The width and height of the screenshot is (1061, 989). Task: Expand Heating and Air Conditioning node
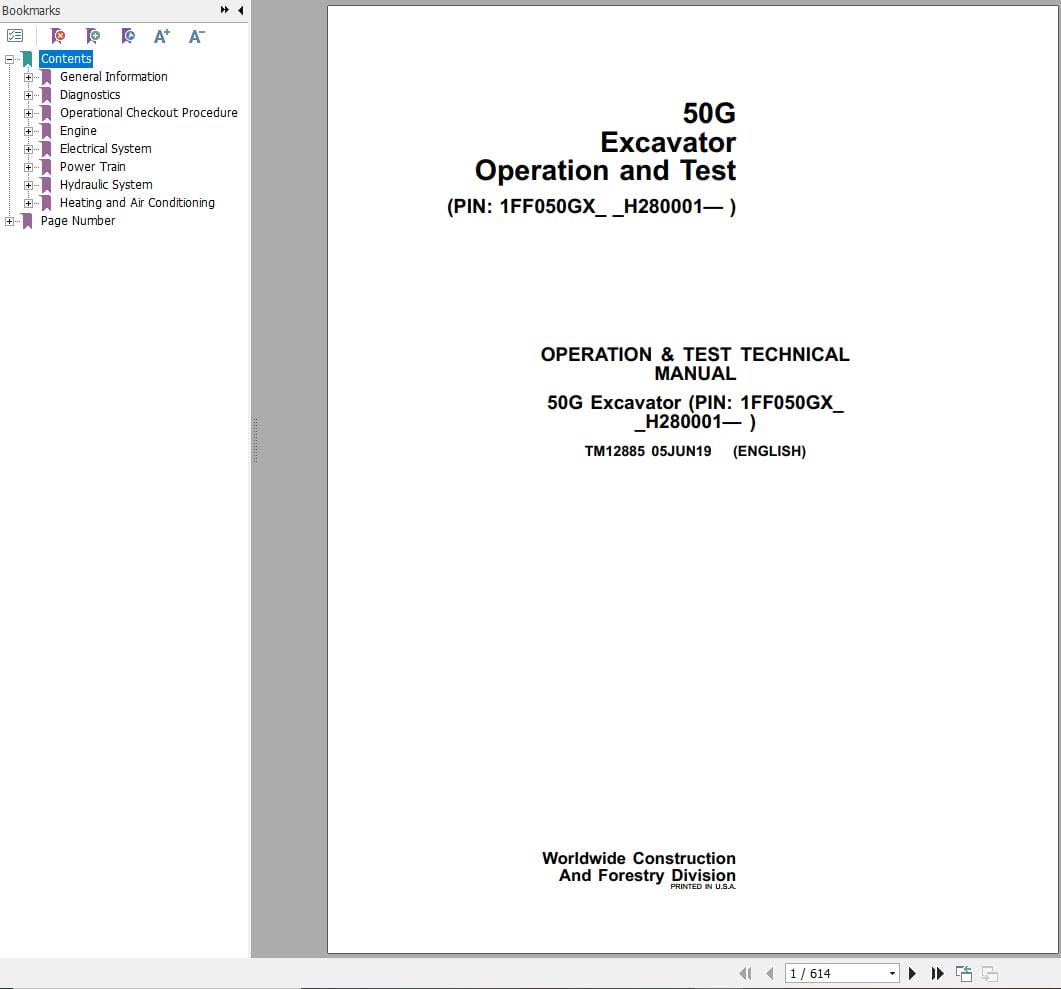(28, 203)
